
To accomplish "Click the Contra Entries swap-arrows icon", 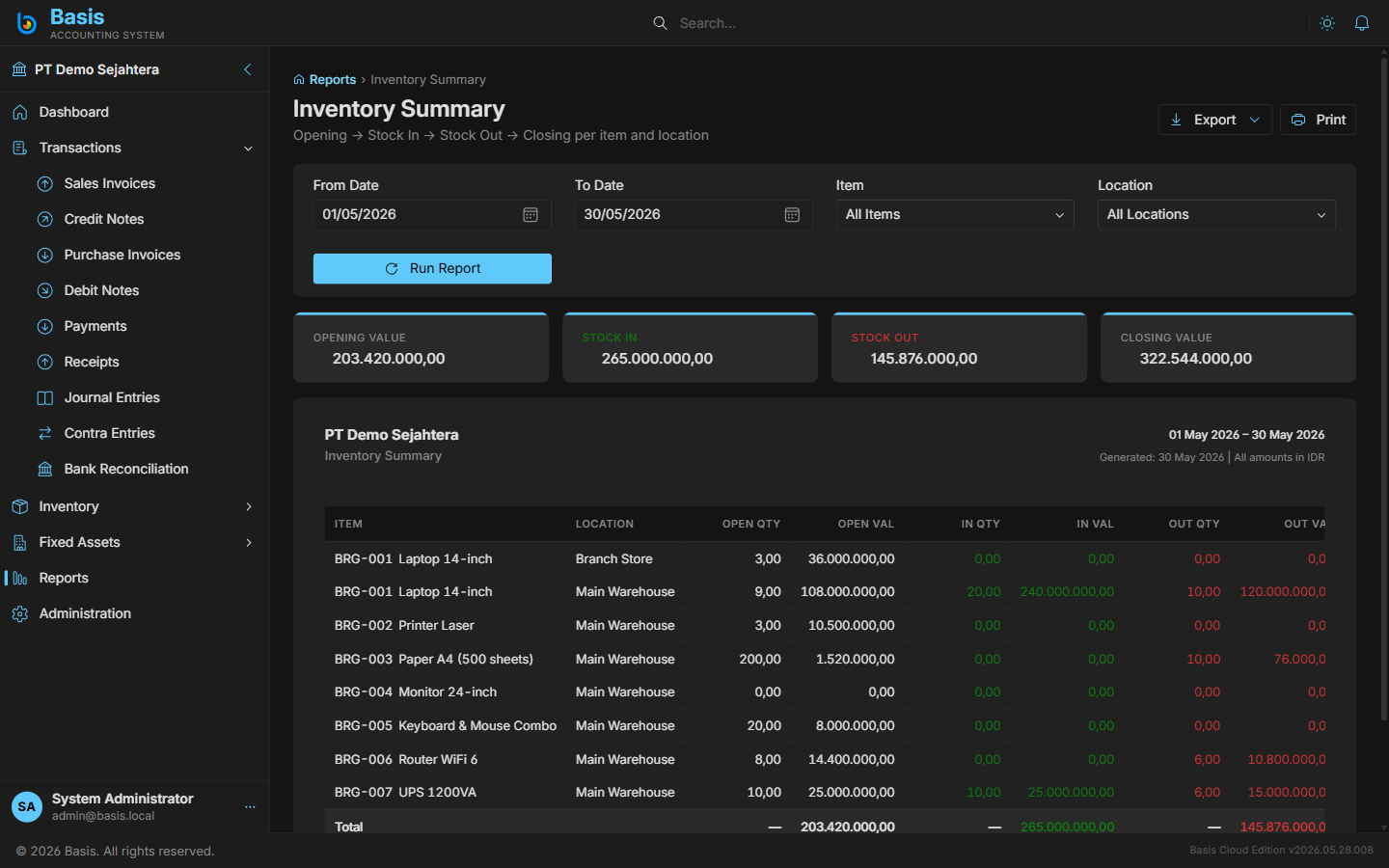I will click(x=45, y=433).
